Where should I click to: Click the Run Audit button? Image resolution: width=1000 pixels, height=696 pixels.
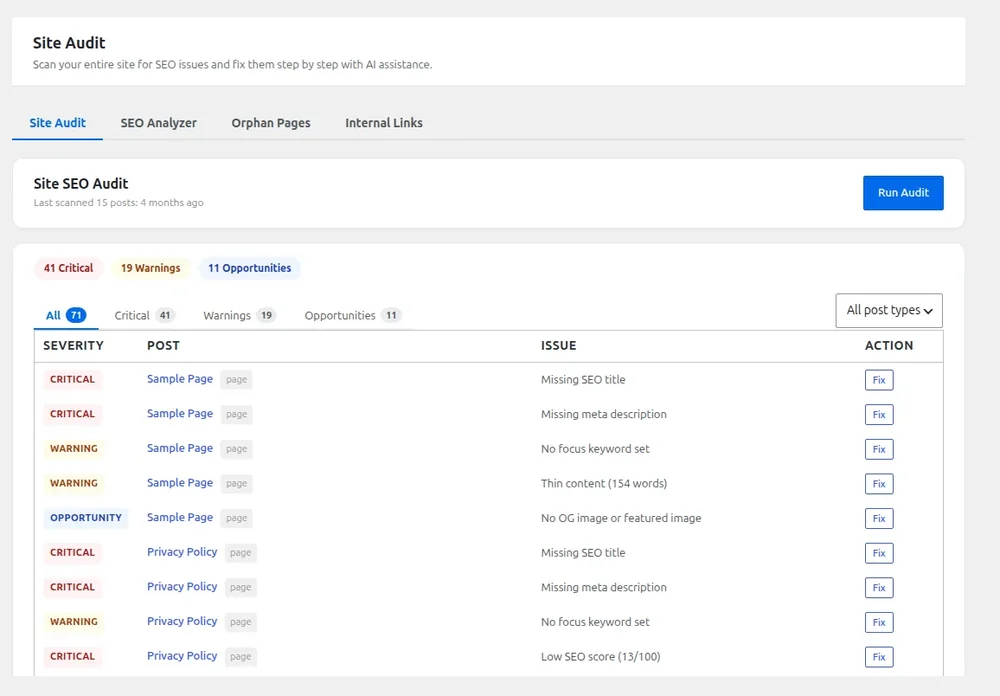903,193
